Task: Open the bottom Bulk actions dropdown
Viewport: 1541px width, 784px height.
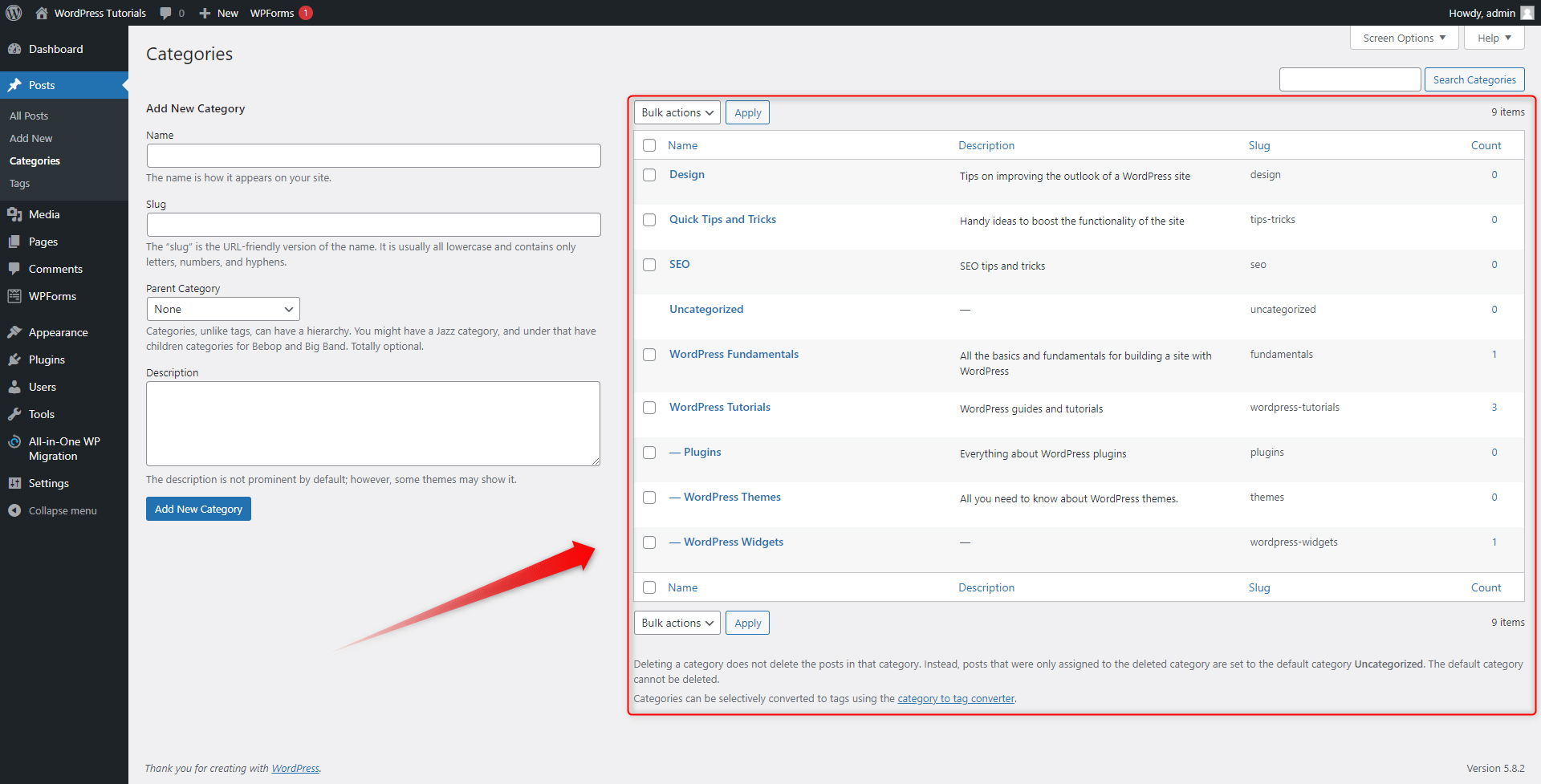Action: (x=677, y=623)
